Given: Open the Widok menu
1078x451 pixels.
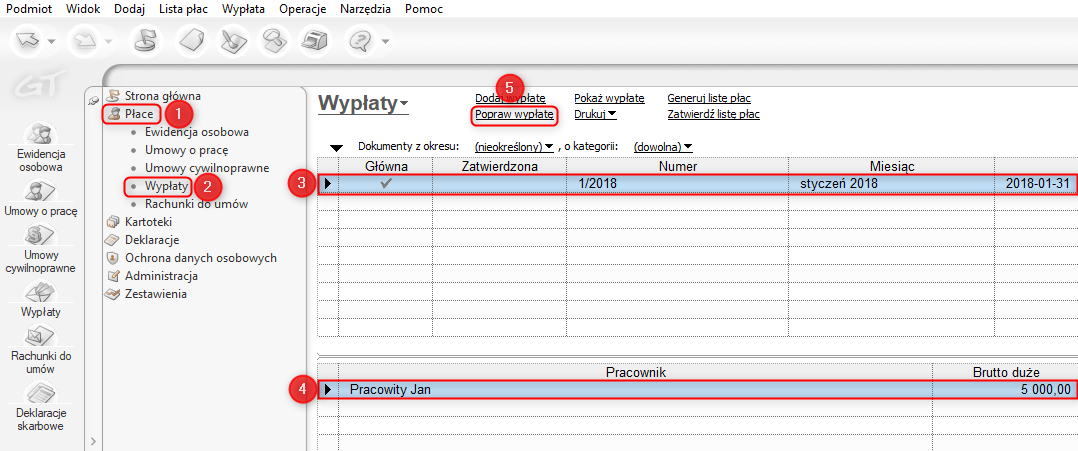Looking at the screenshot, I should pos(85,9).
